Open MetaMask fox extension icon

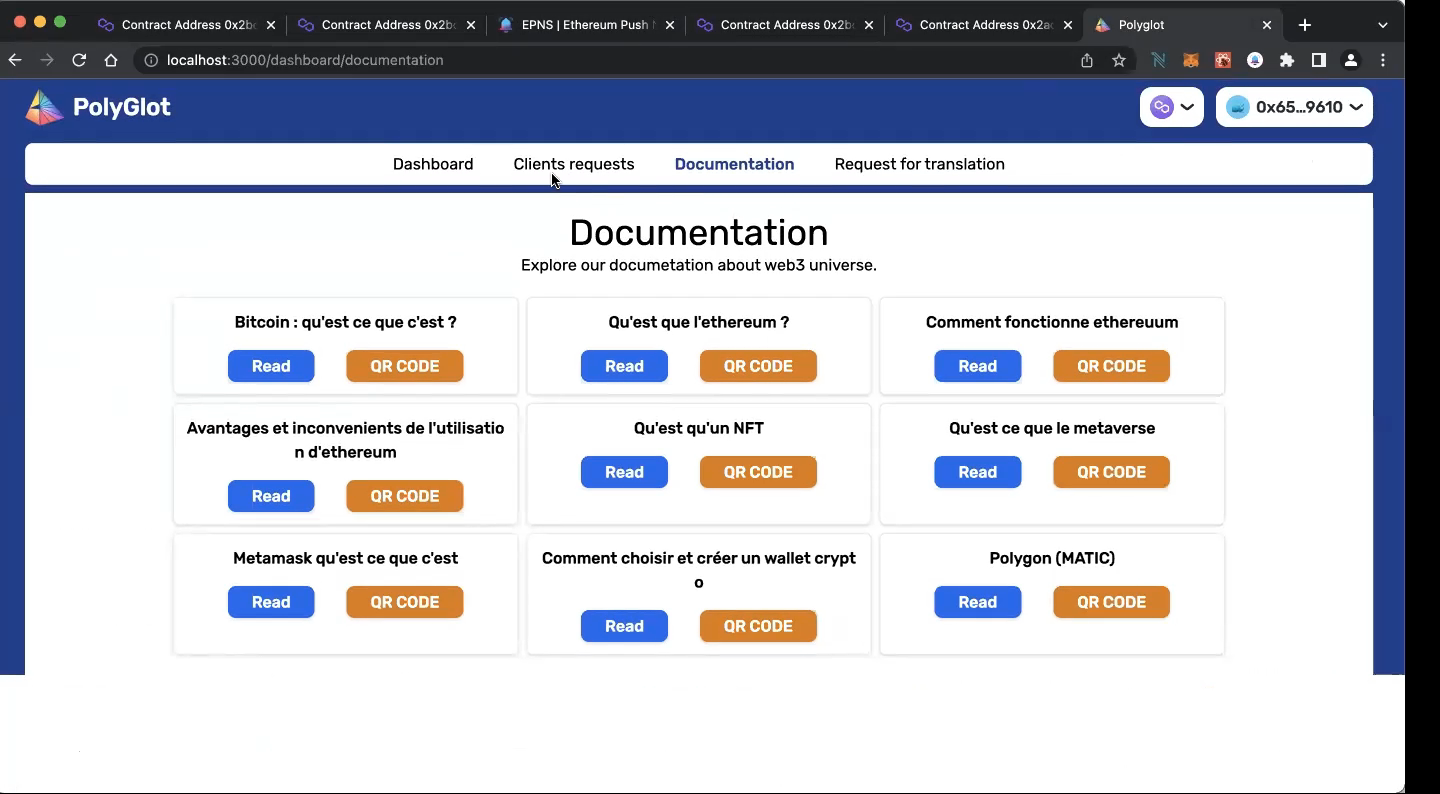(x=1191, y=60)
